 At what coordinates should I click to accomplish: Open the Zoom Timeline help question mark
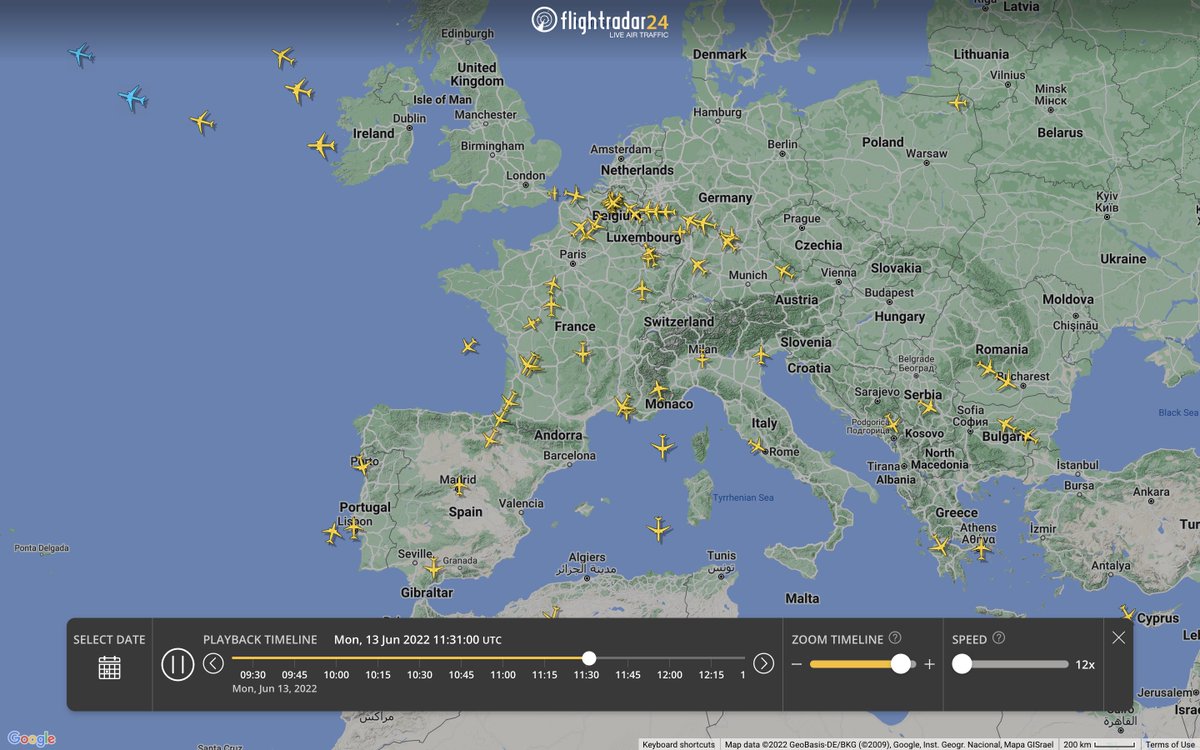[895, 637]
